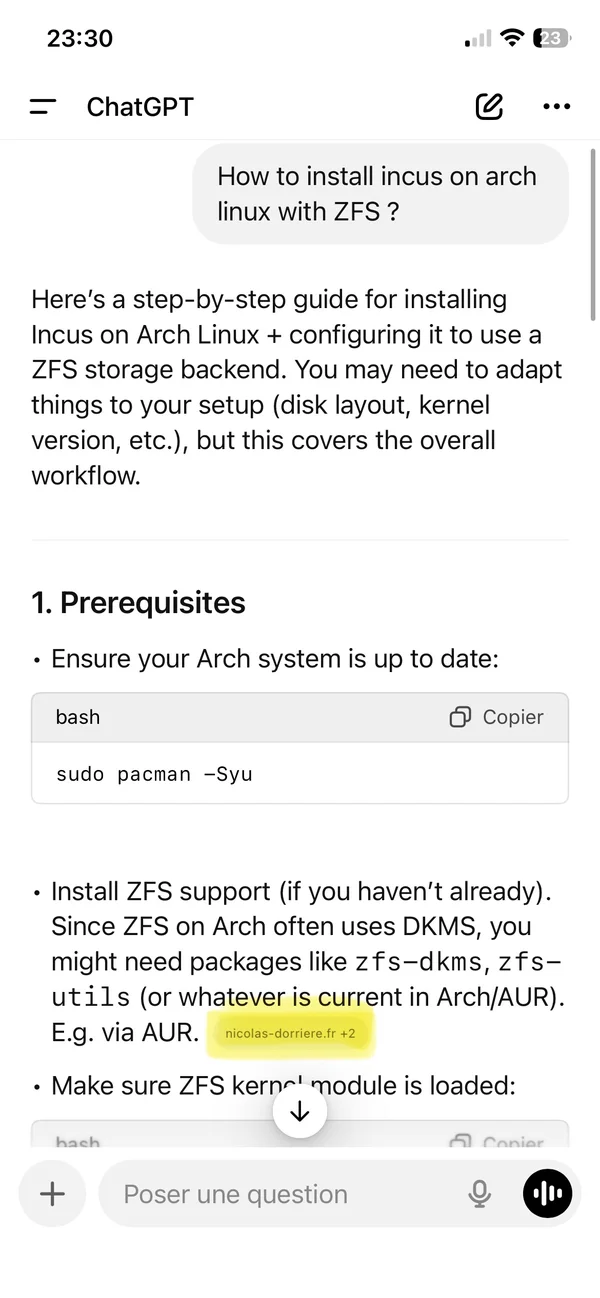Tap the Copier label on bash block

513,717
